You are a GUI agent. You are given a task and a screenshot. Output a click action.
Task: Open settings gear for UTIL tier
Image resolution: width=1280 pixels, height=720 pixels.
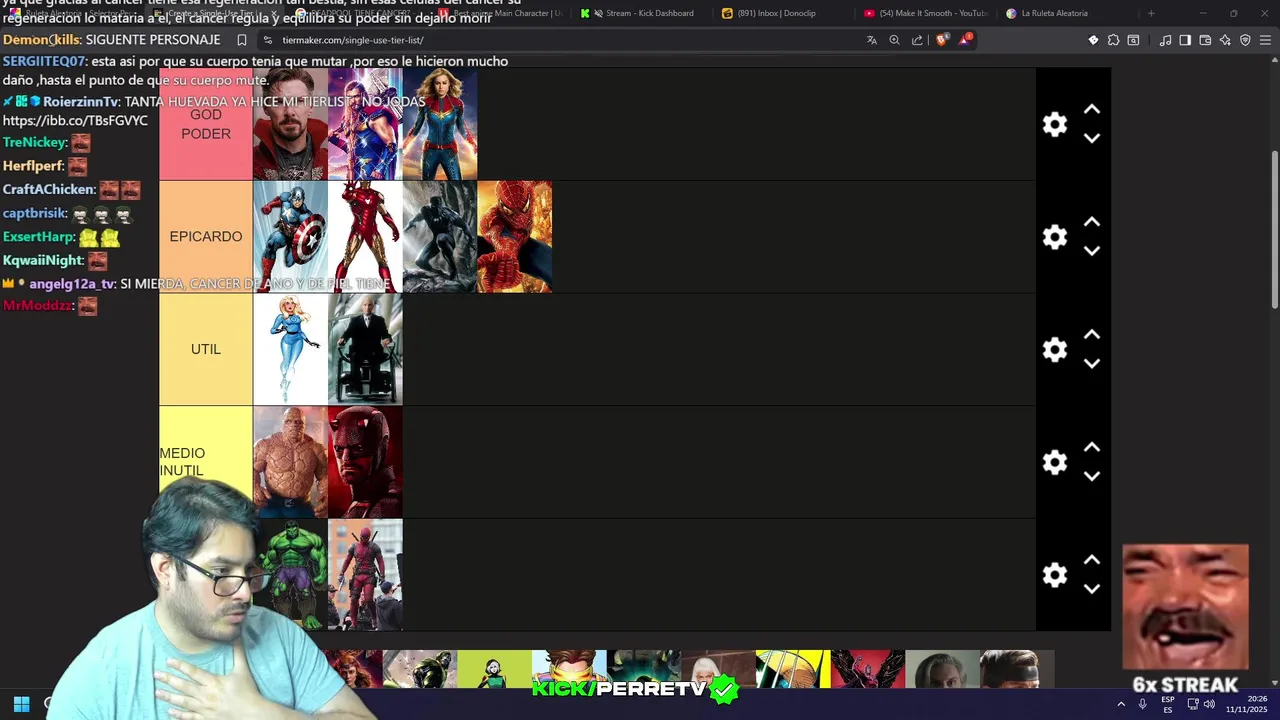1055,350
